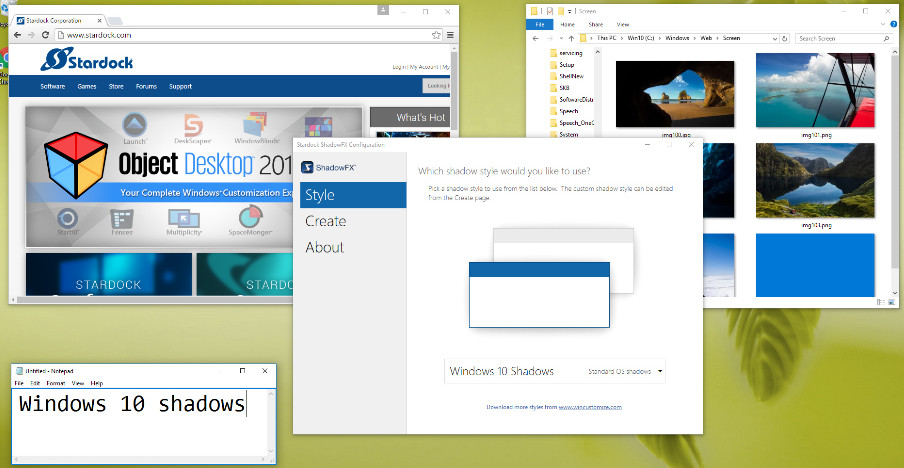904x468 pixels.
Task: Click Windows in the Explorer breadcrumb path
Action: pyautogui.click(x=677, y=38)
